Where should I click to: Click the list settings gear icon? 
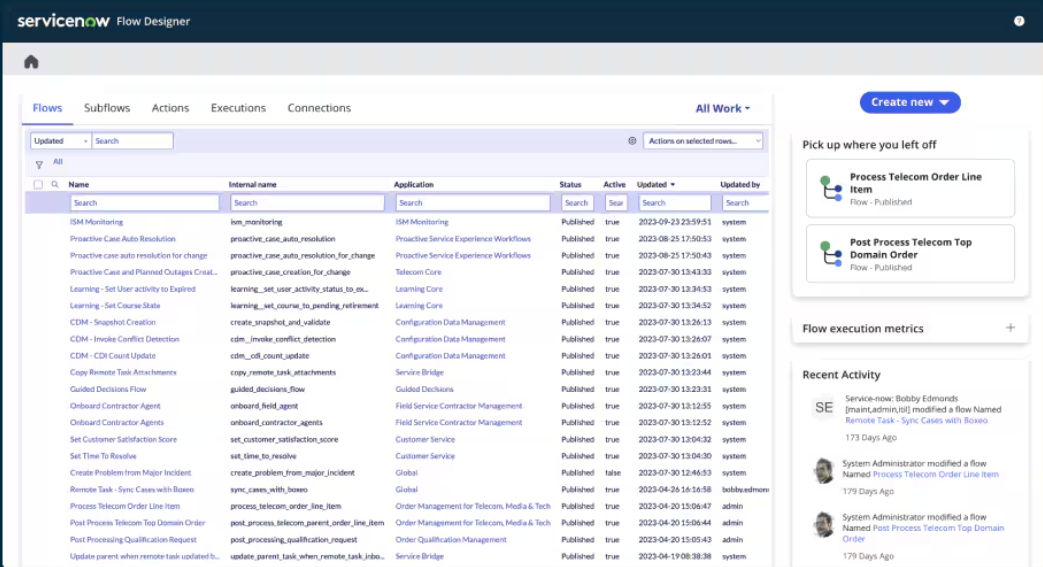(x=632, y=141)
